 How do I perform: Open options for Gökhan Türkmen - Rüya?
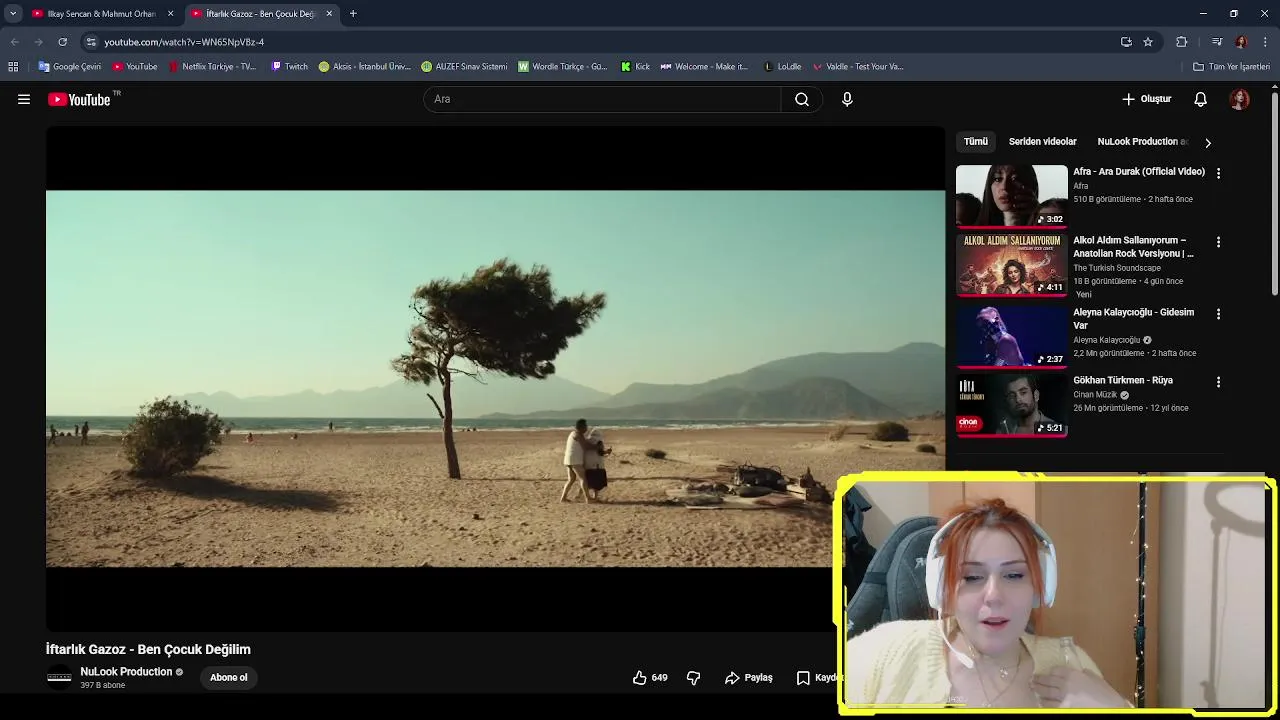click(x=1218, y=382)
